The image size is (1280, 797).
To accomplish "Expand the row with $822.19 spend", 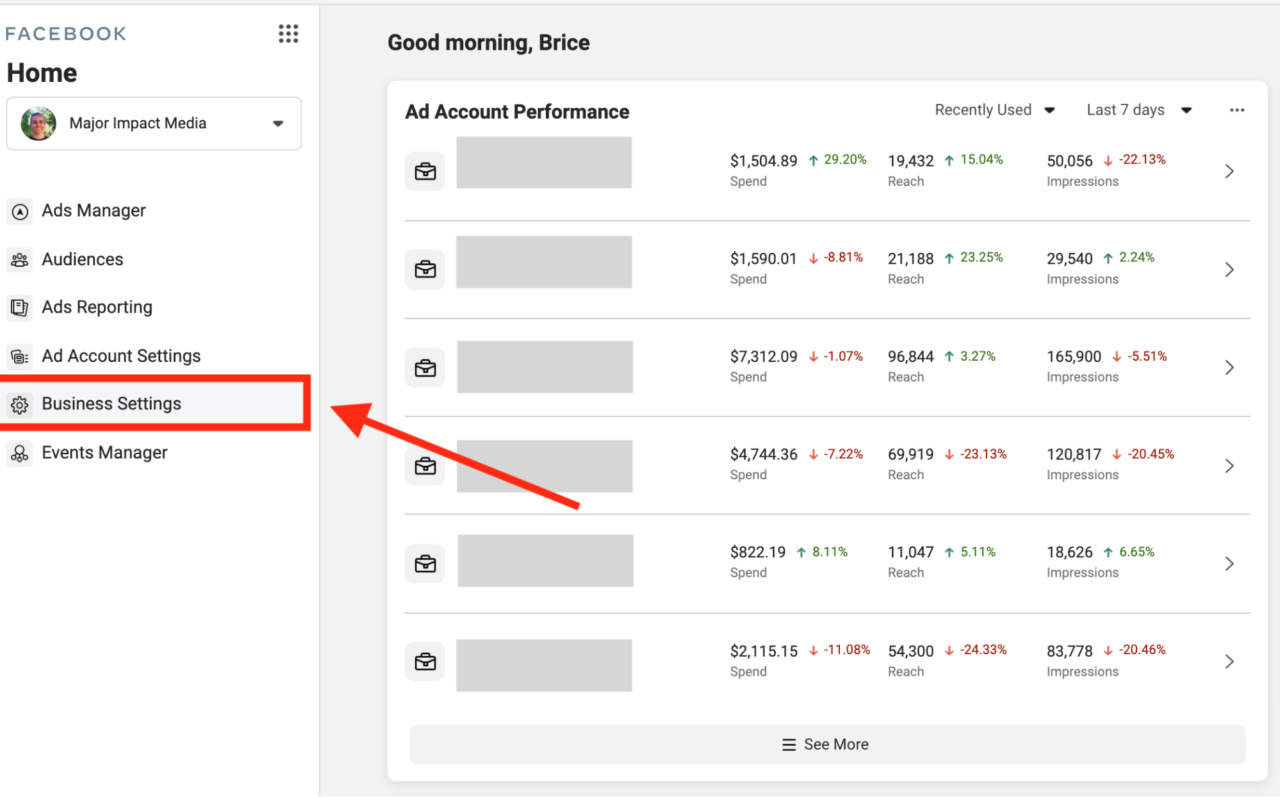I will coord(1230,563).
